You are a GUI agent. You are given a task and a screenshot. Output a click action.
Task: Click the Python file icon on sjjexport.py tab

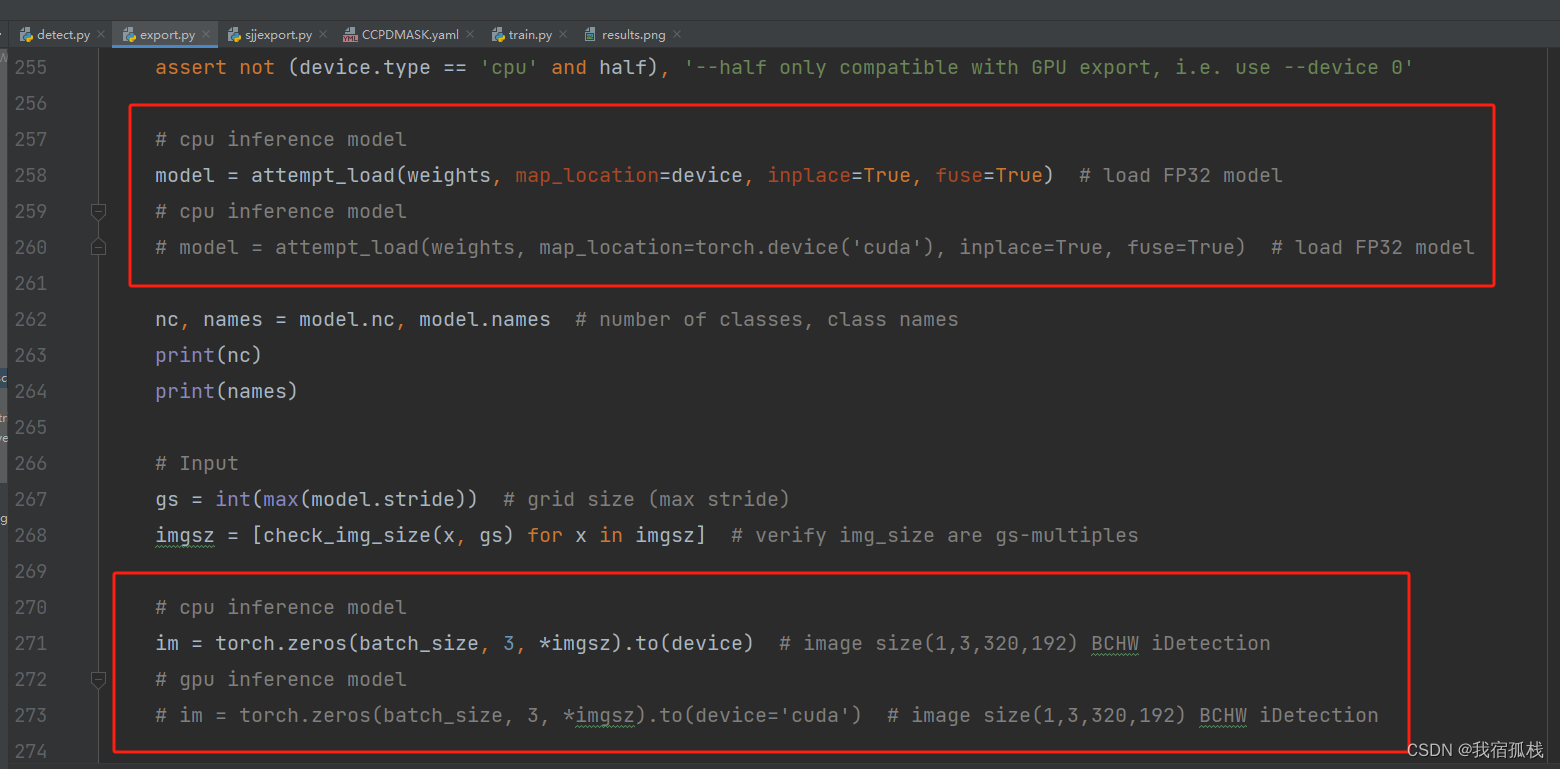click(x=234, y=34)
